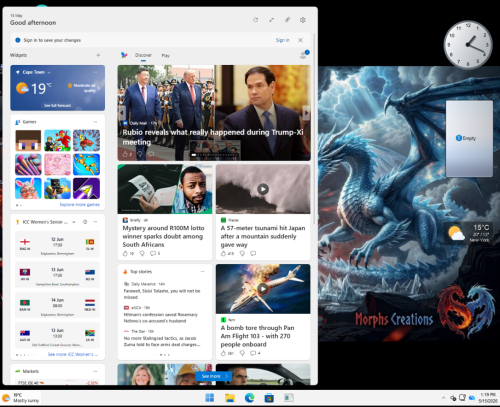This screenshot has height=407, width=500.
Task: Advance carousel with next arrow
Action: click(306, 113)
